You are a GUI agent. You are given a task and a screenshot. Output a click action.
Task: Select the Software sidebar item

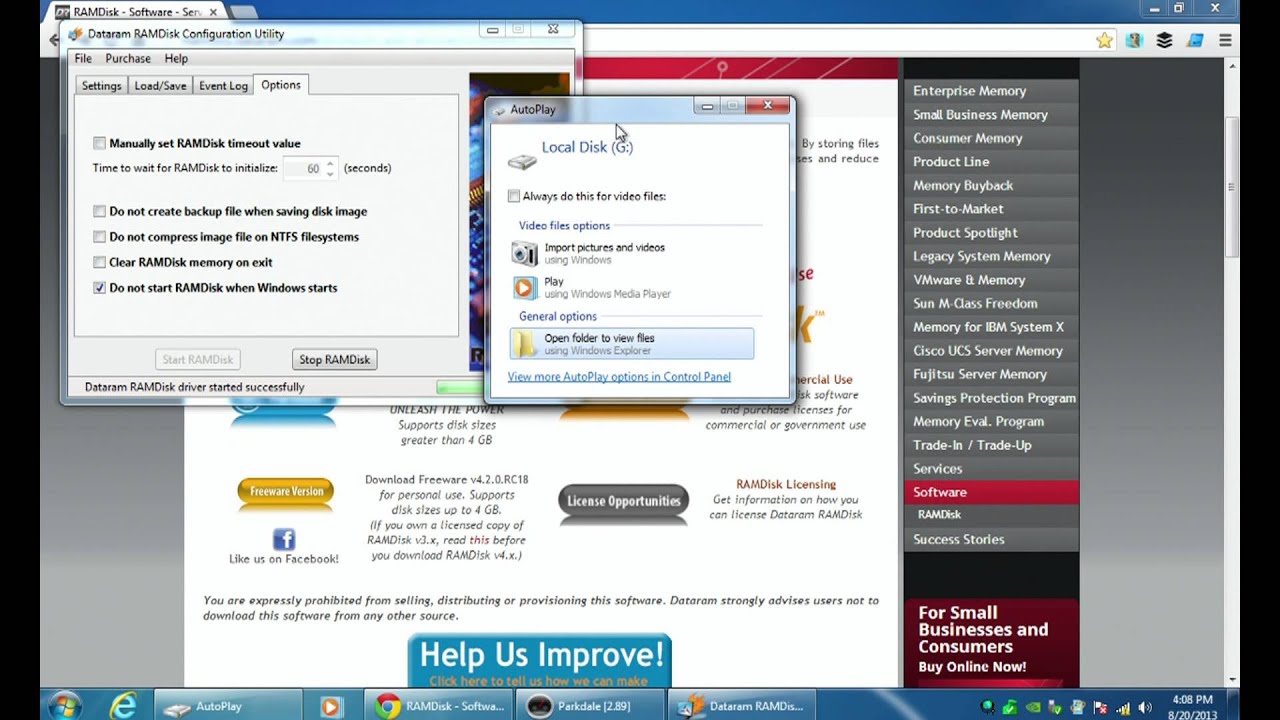point(991,492)
